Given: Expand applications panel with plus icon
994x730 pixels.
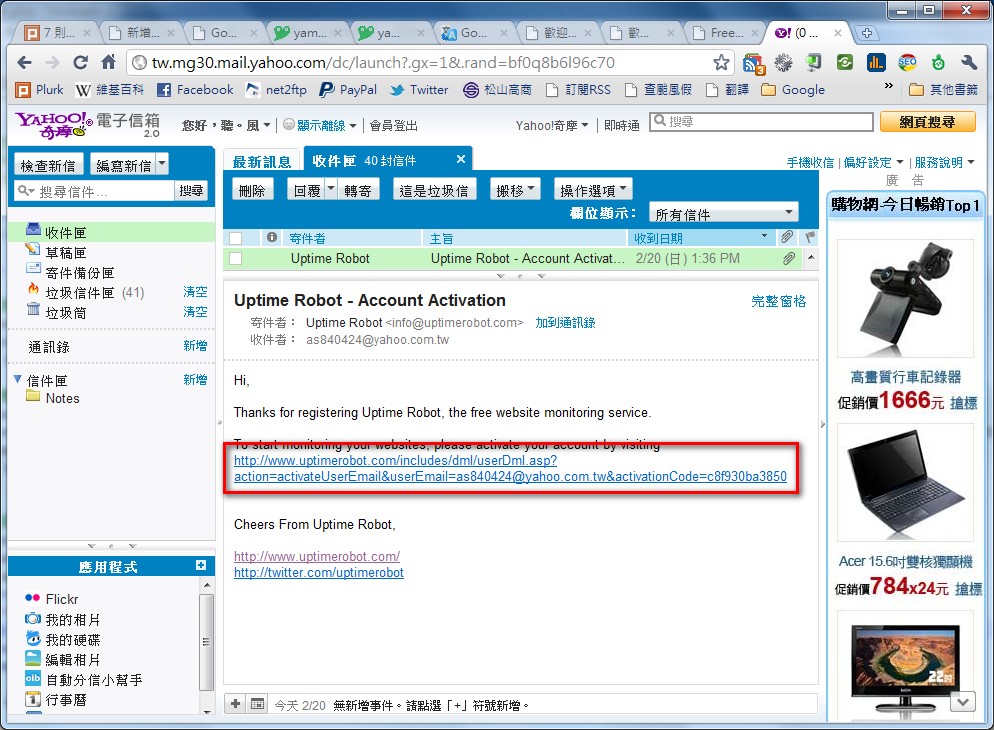Looking at the screenshot, I should coord(201,565).
